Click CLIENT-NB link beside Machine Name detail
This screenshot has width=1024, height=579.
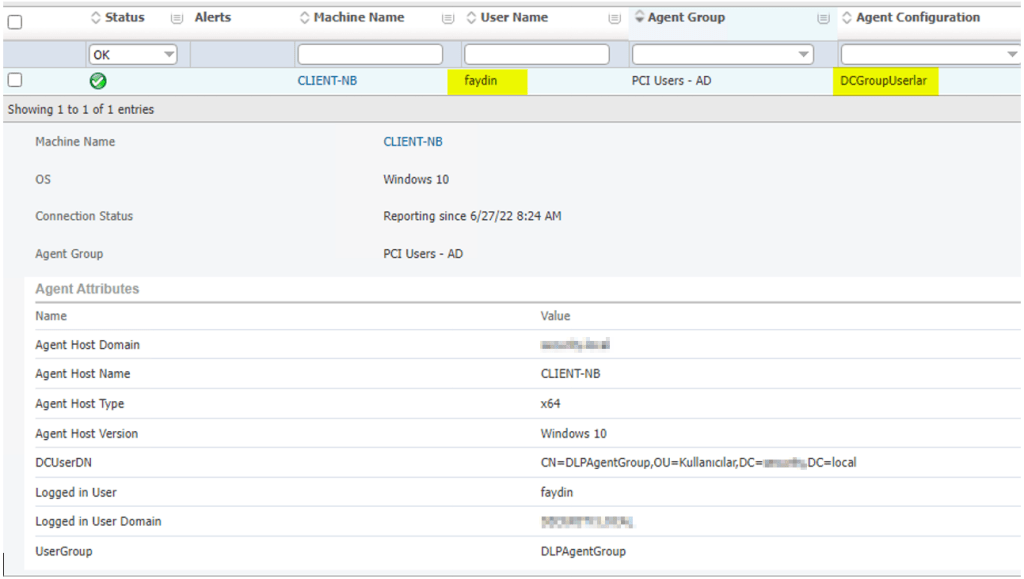[412, 142]
